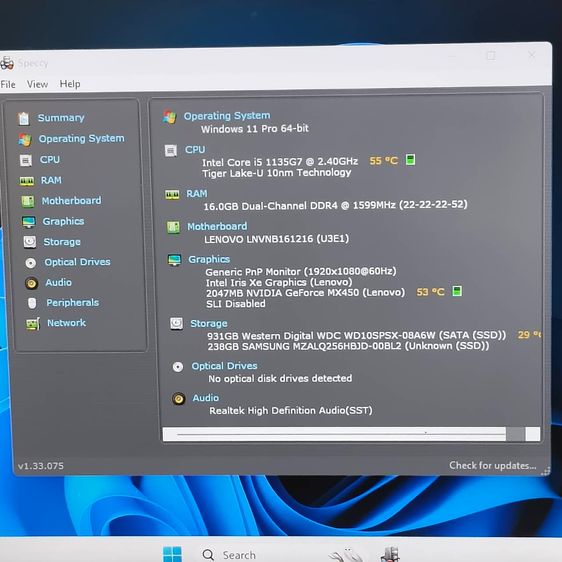
Task: Click the Optical Drives icon in summary pane
Action: pyautogui.click(x=178, y=367)
